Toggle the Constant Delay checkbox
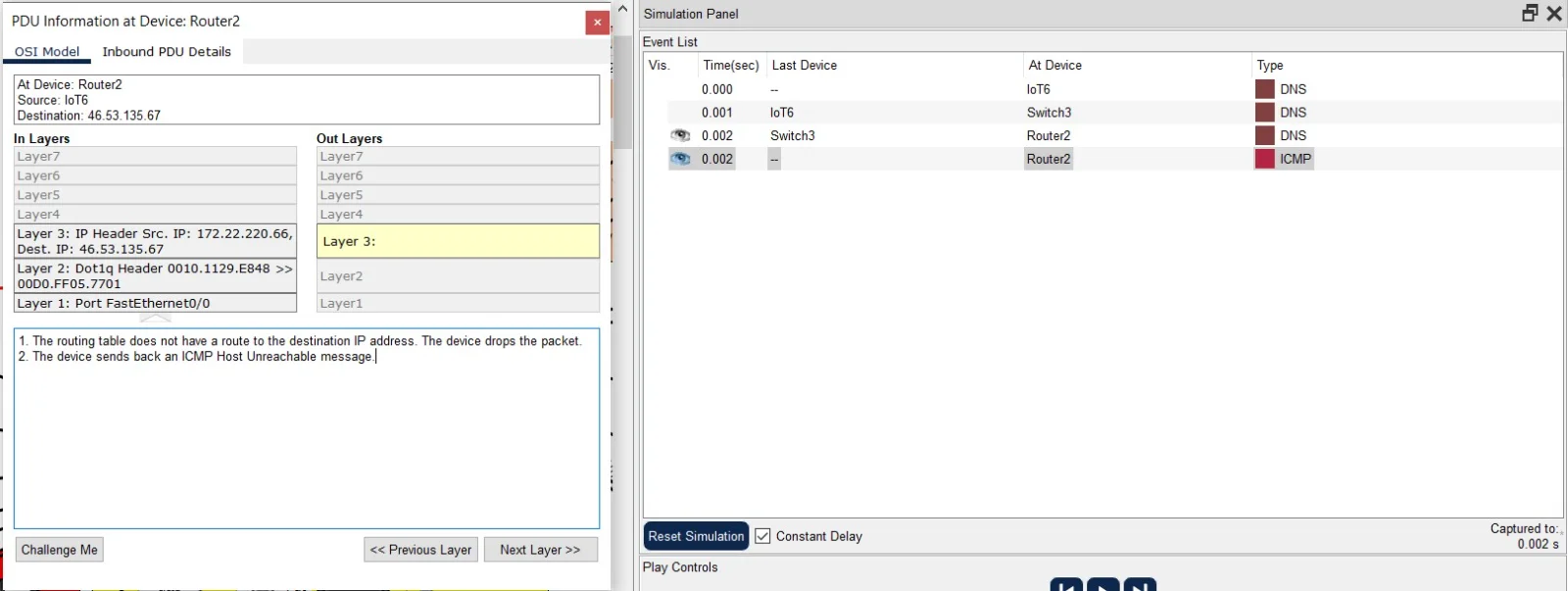The height and width of the screenshot is (591, 1568). pos(762,536)
